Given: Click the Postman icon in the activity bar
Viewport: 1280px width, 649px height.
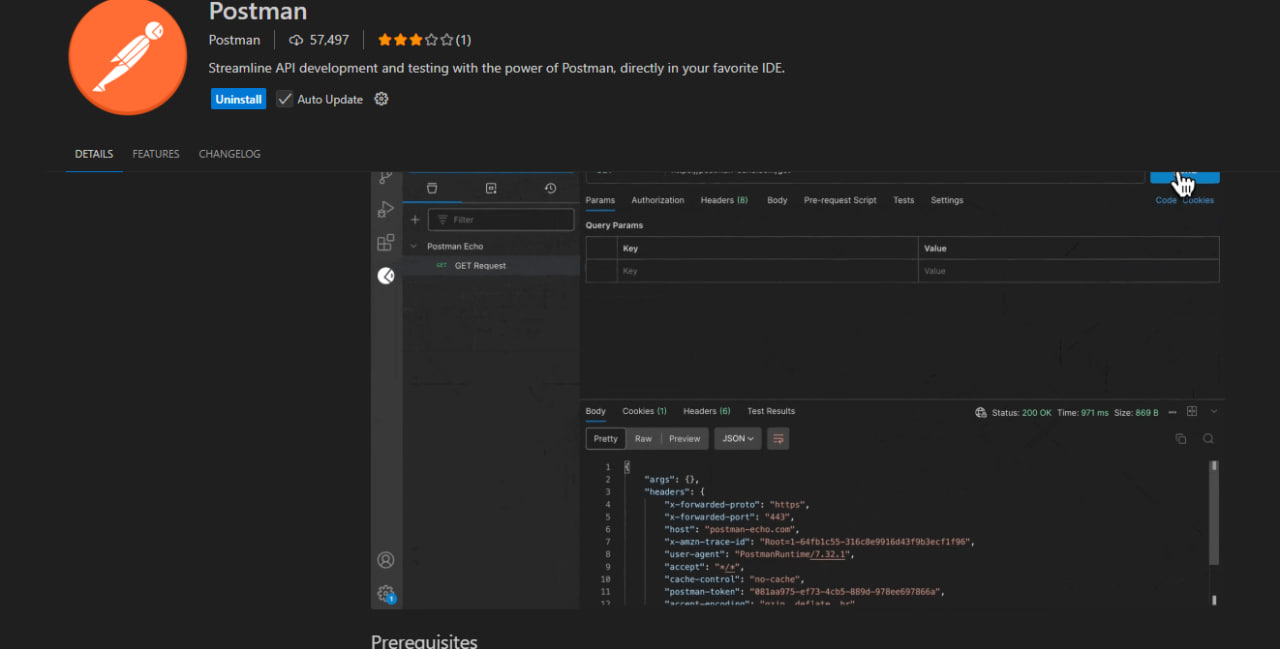Looking at the screenshot, I should [386, 276].
